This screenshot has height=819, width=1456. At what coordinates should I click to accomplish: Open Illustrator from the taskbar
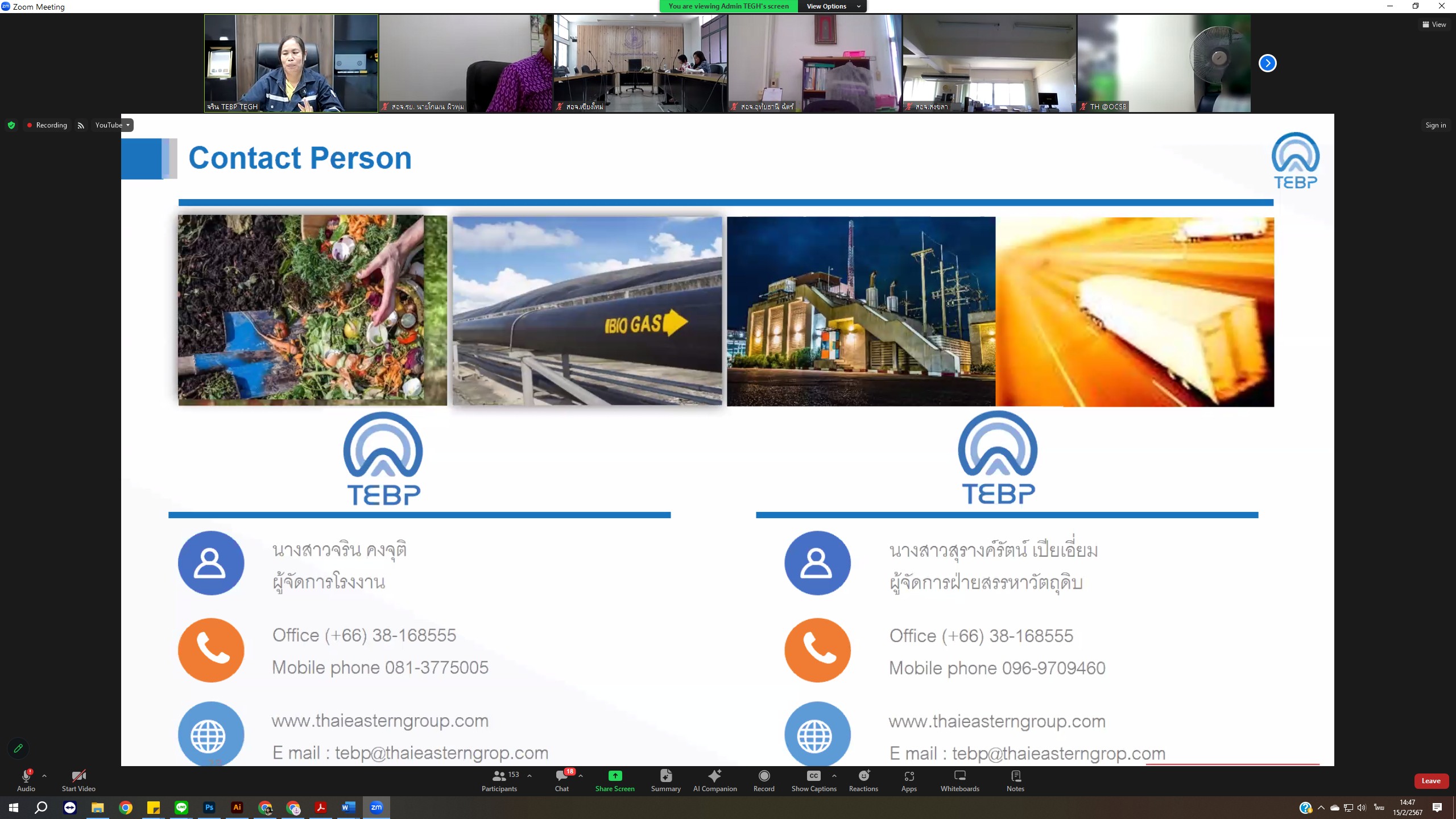pos(237,808)
